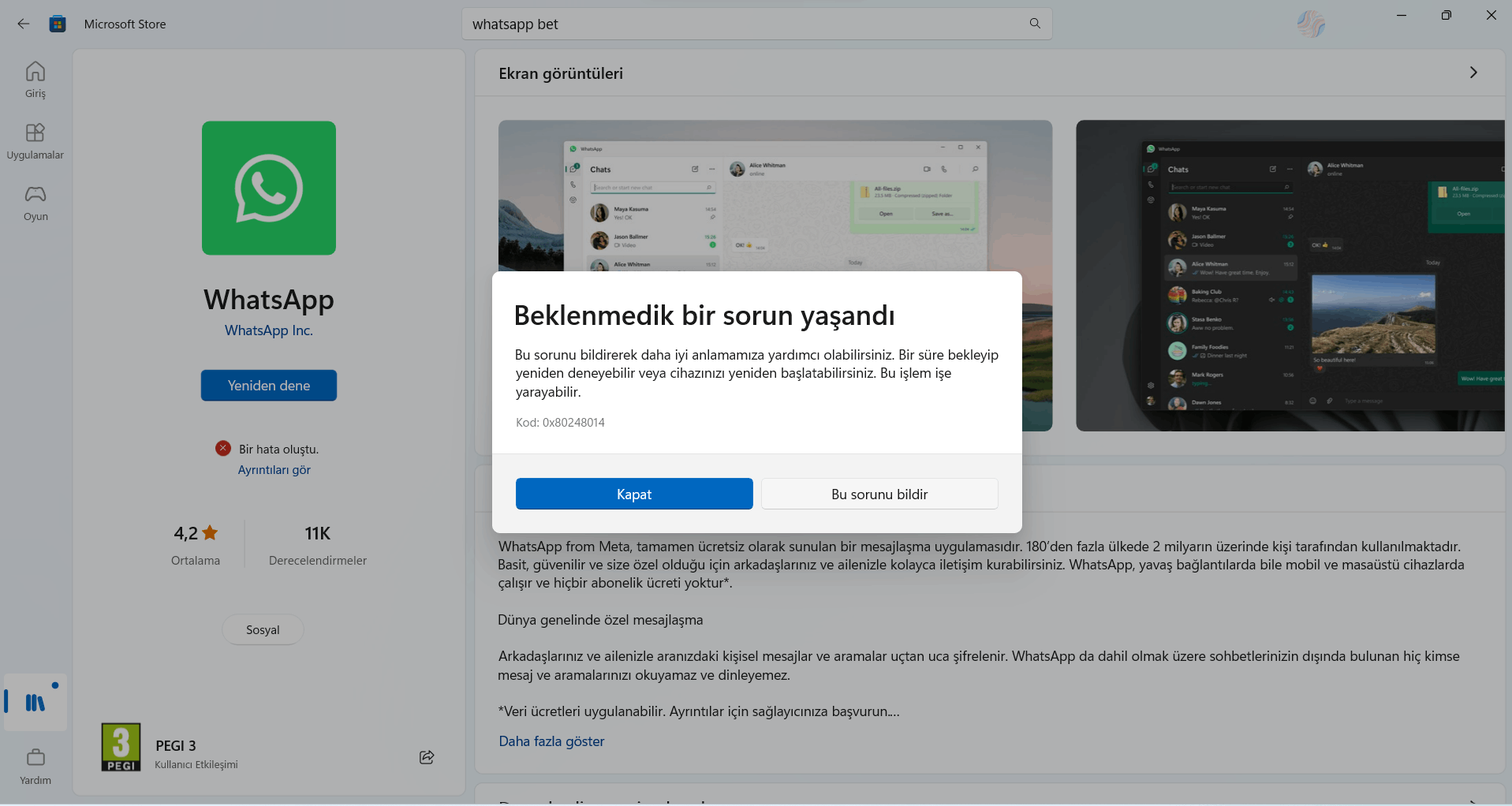Click the Yeniden dene button

point(269,386)
